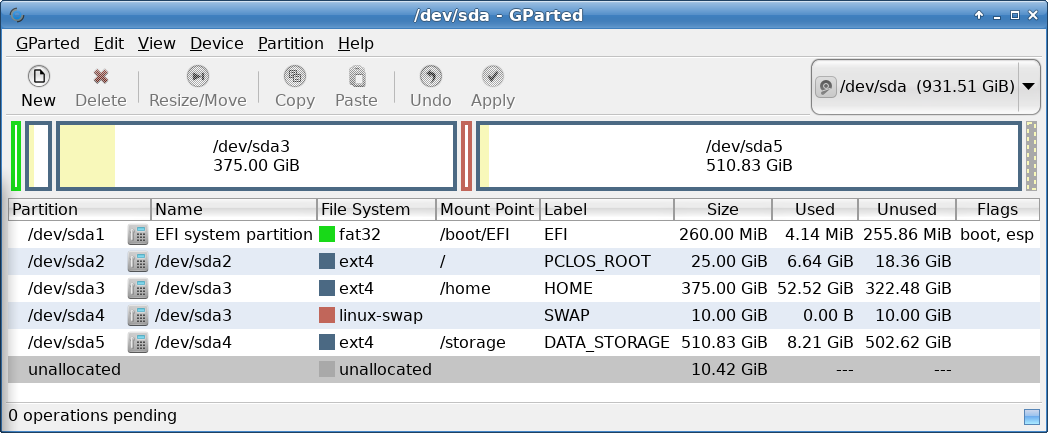Sort by the Size column header
This screenshot has height=433, width=1048.
pos(723,209)
